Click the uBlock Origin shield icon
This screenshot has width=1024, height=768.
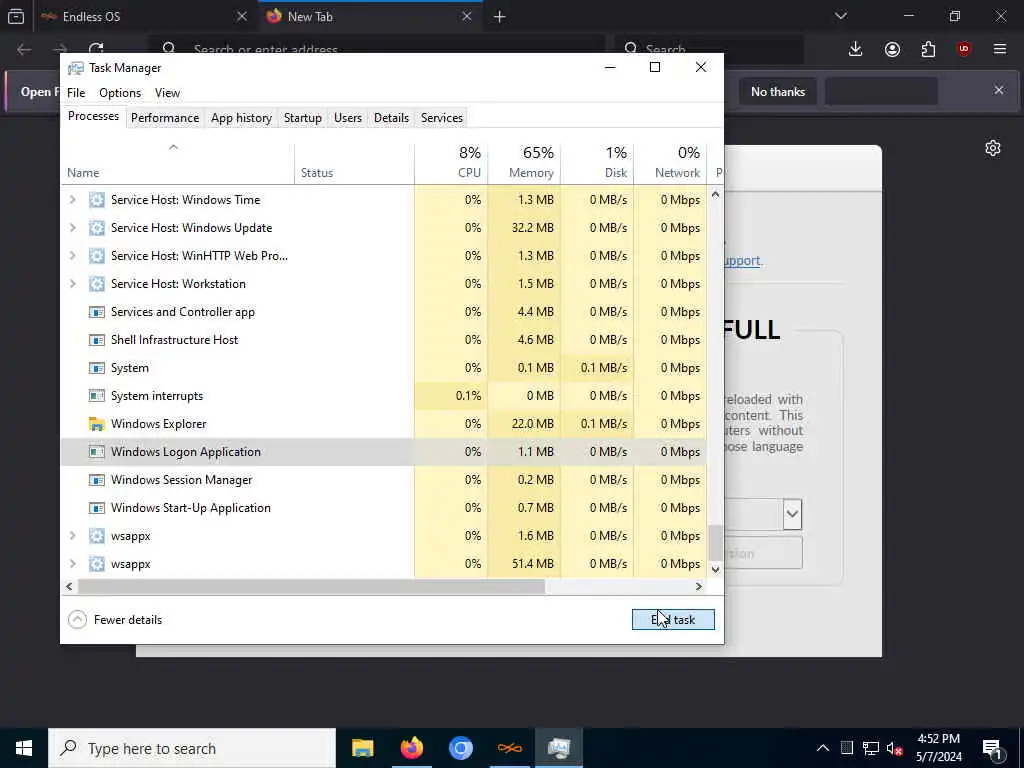tap(964, 49)
